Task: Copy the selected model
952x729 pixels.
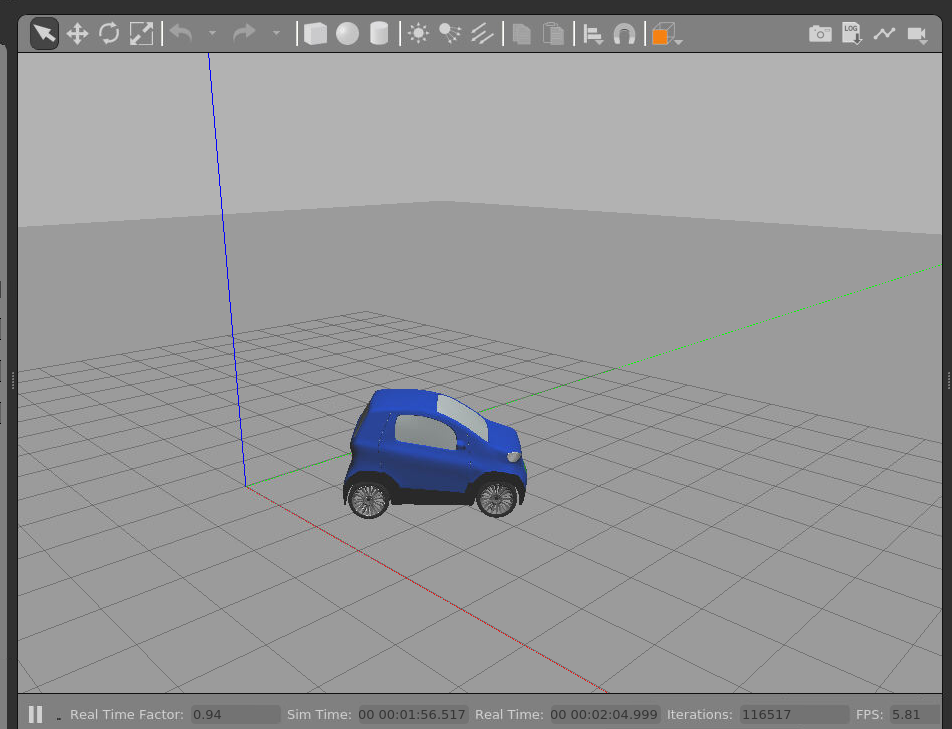Action: pos(522,33)
